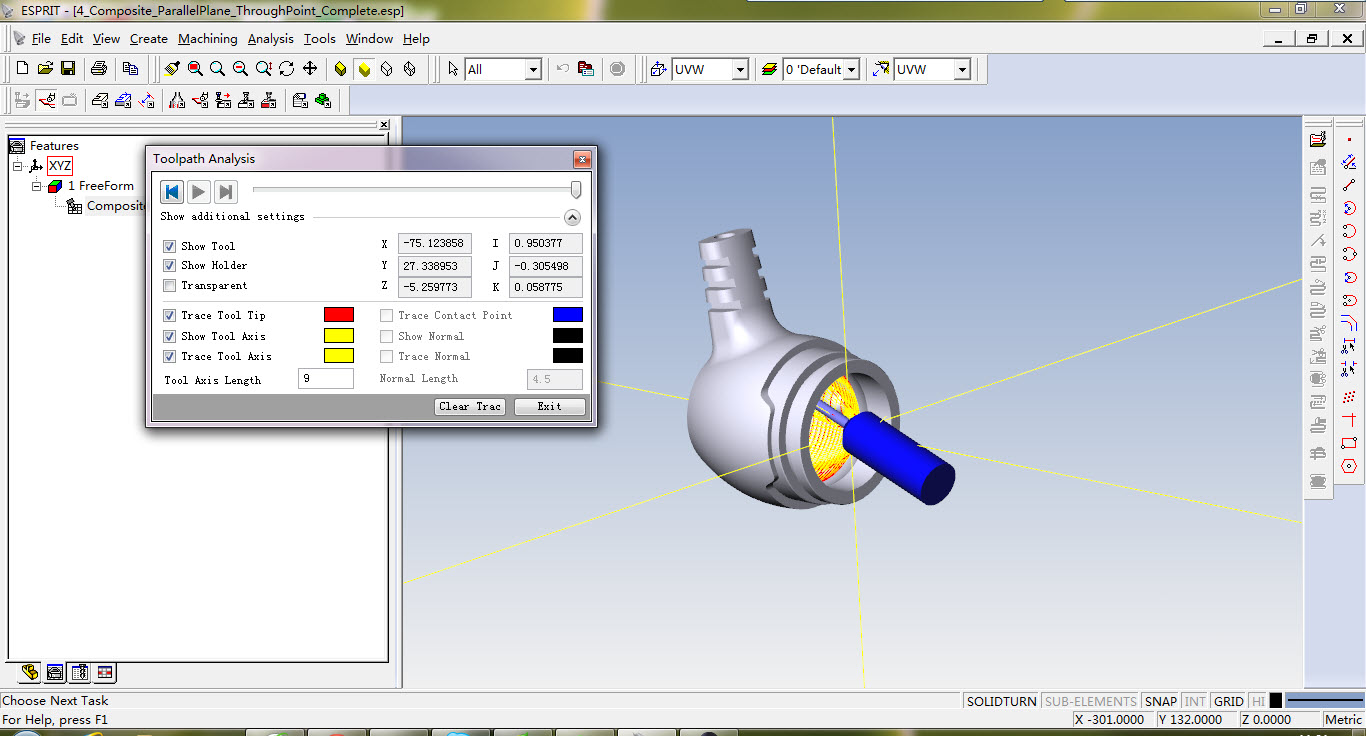The image size is (1366, 736).
Task: Click the New document icon
Action: 22,69
